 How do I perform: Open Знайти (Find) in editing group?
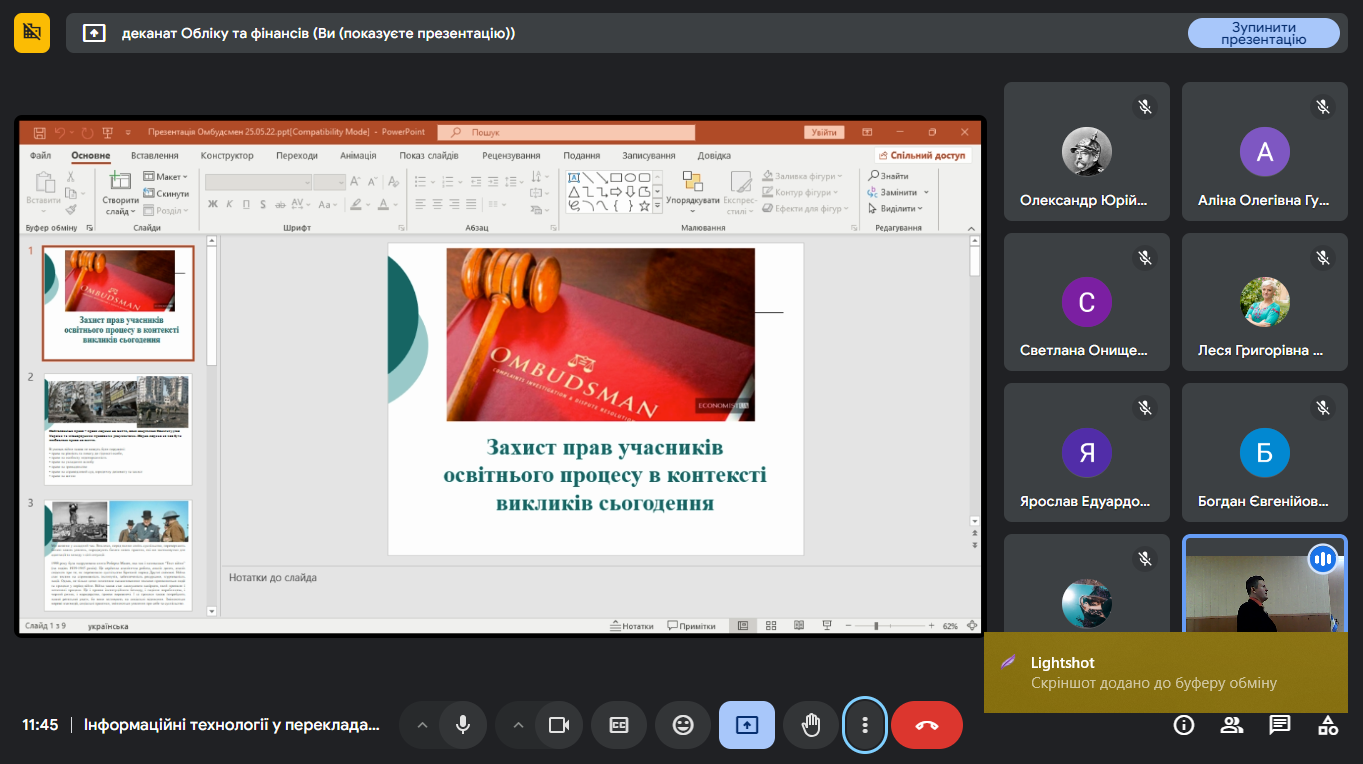pyautogui.click(x=887, y=176)
